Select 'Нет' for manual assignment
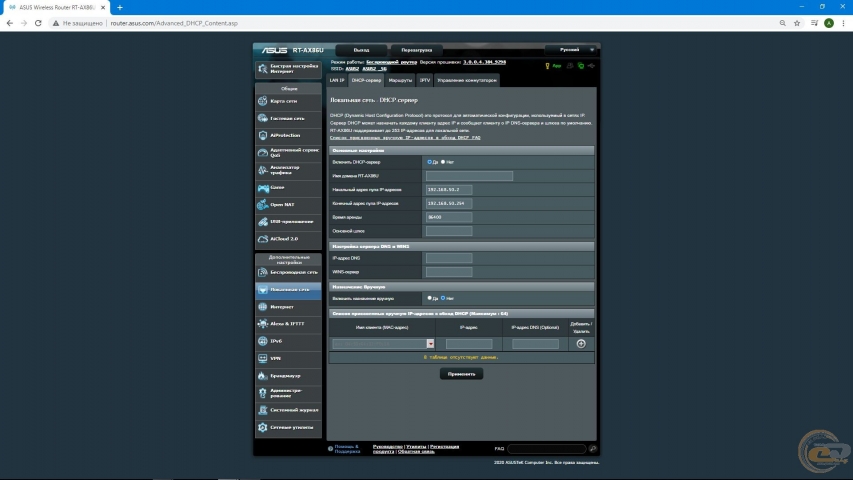 443,298
